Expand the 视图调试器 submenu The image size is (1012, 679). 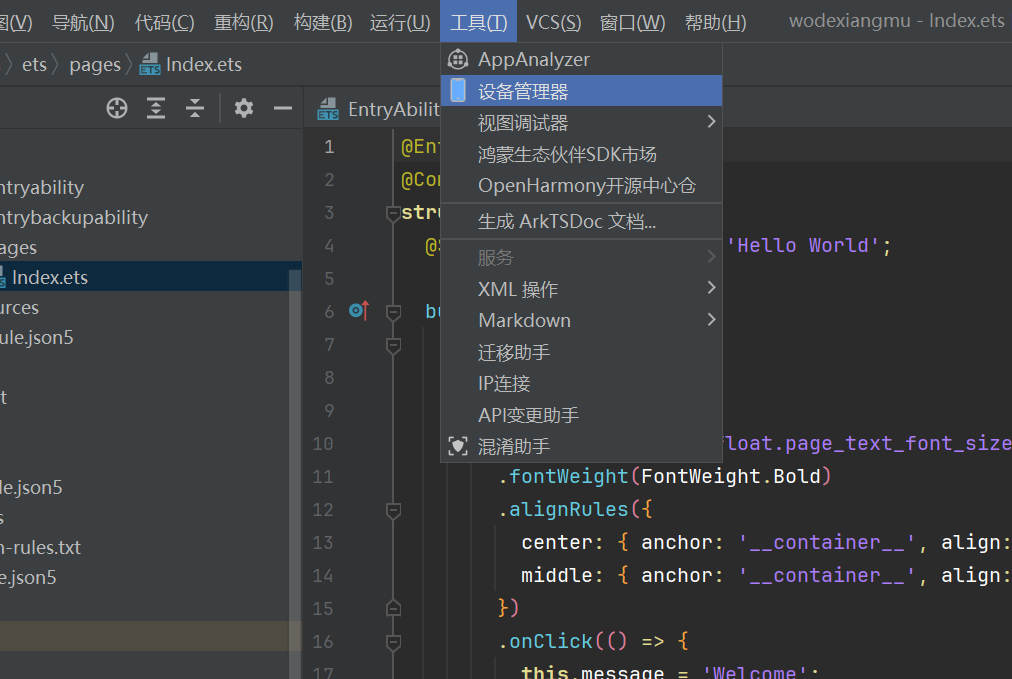point(581,123)
